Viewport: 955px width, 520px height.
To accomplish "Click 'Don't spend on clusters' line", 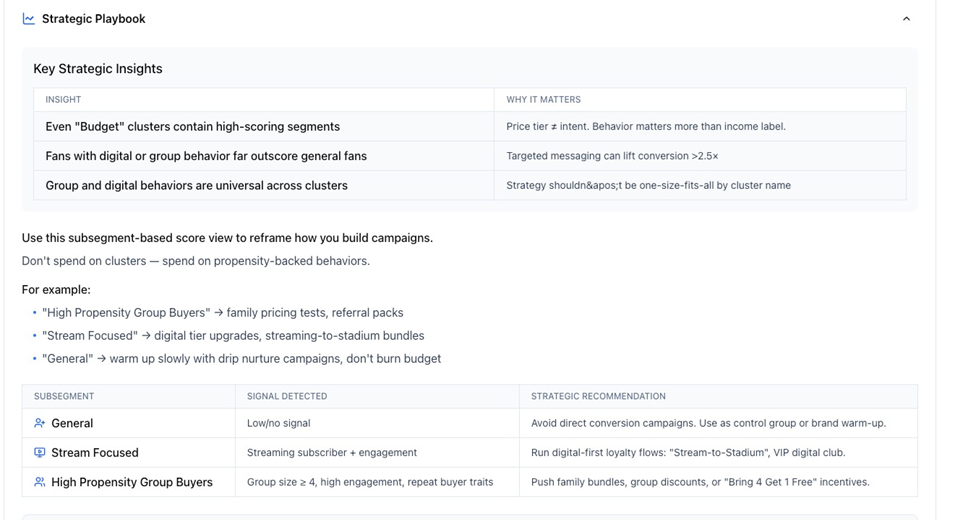I will [x=196, y=261].
